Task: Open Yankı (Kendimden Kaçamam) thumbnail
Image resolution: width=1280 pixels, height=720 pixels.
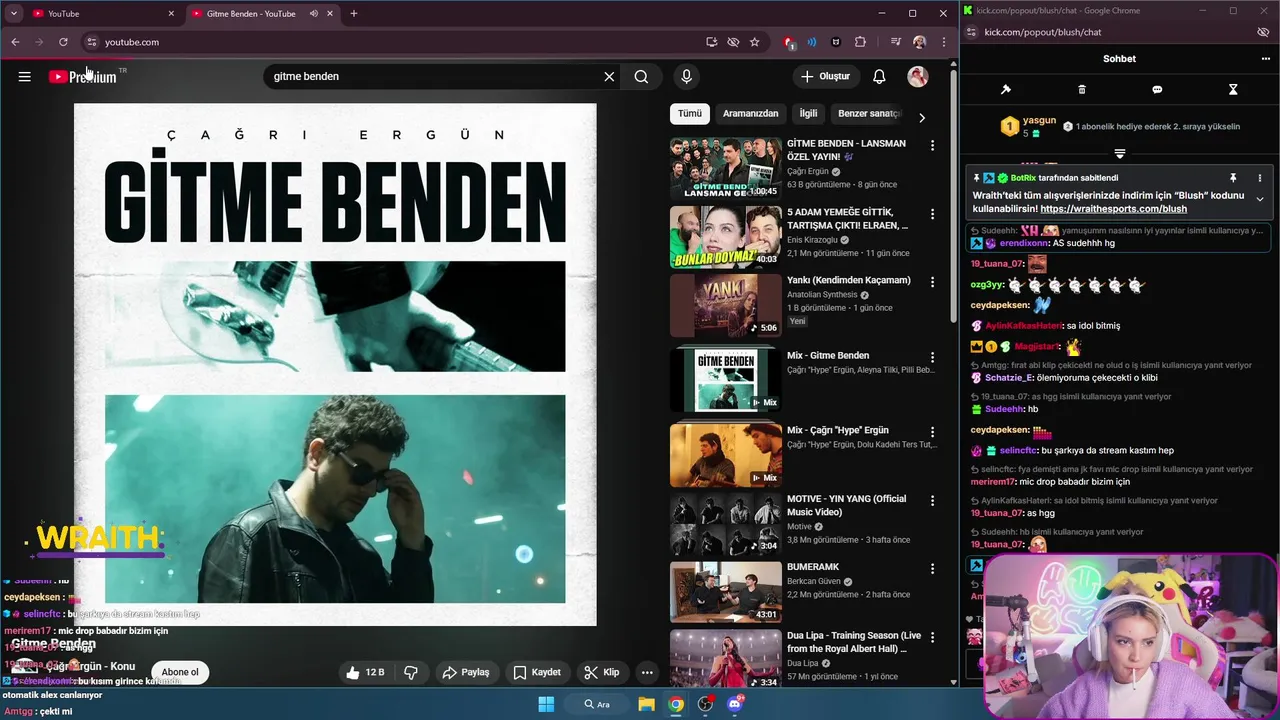Action: coord(725,305)
